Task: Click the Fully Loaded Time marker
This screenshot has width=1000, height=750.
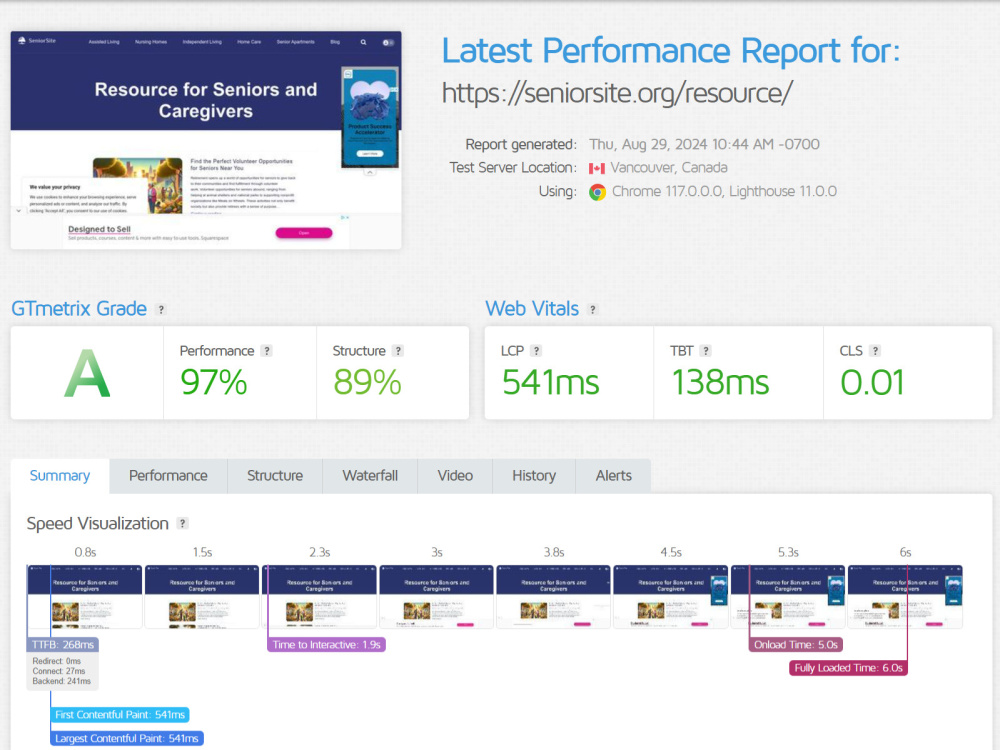Action: [x=848, y=668]
